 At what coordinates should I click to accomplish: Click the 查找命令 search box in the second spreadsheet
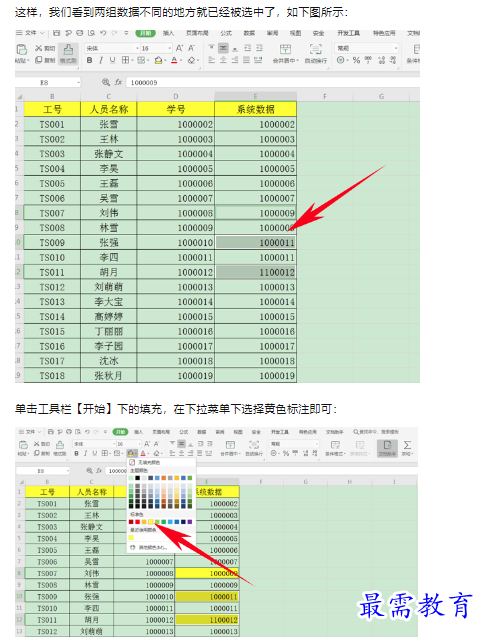coord(376,432)
